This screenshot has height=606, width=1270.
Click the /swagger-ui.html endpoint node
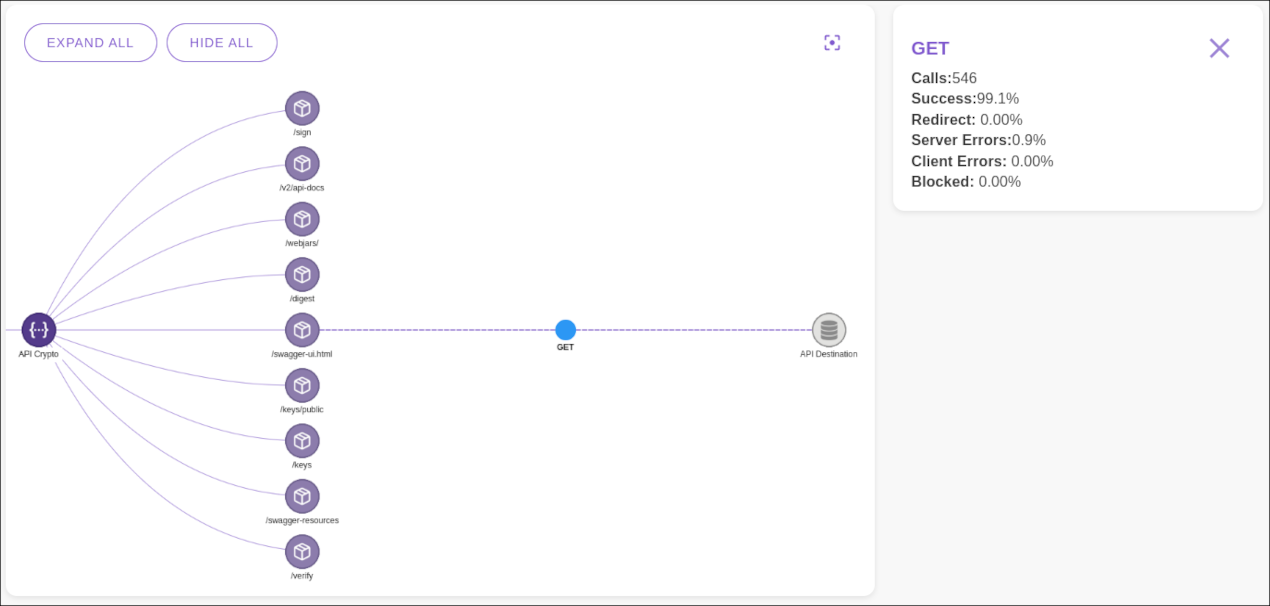click(x=302, y=330)
